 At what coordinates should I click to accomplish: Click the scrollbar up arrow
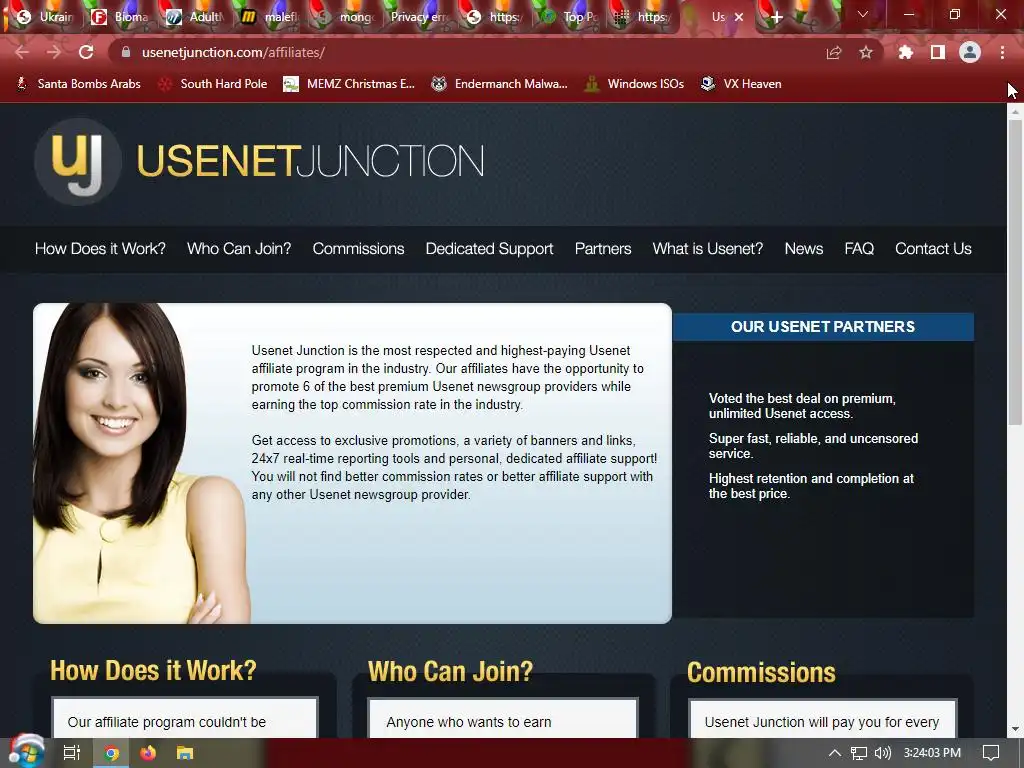coord(1015,112)
